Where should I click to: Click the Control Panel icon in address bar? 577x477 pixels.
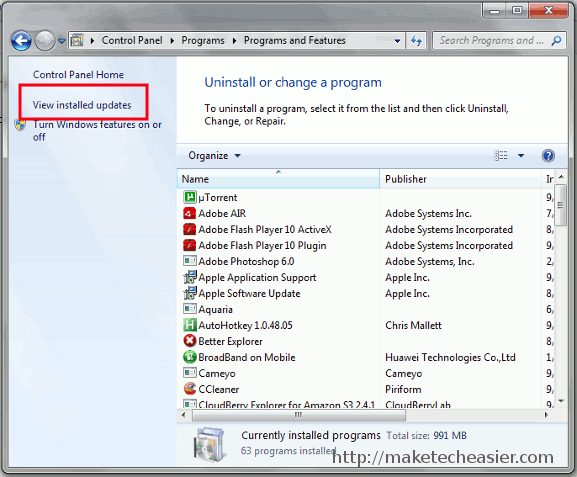[77, 40]
